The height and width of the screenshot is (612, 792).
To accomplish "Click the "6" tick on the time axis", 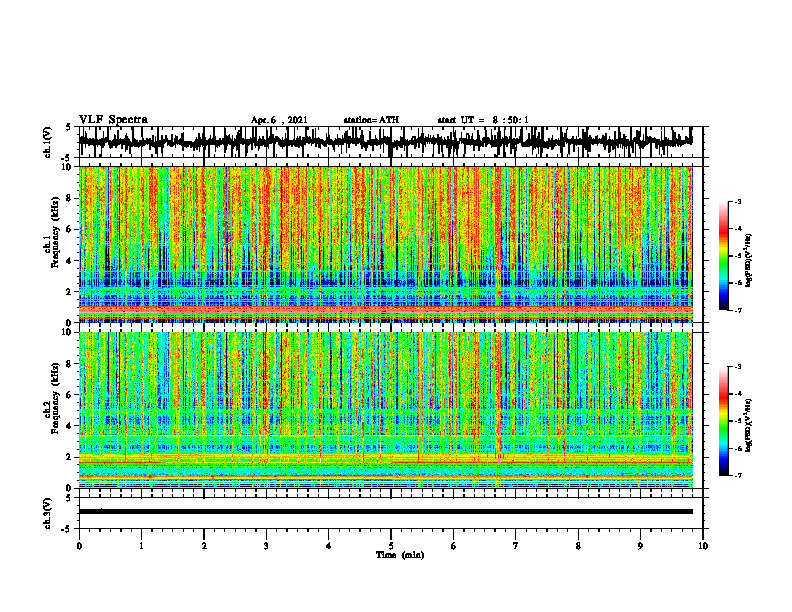I will (x=454, y=546).
